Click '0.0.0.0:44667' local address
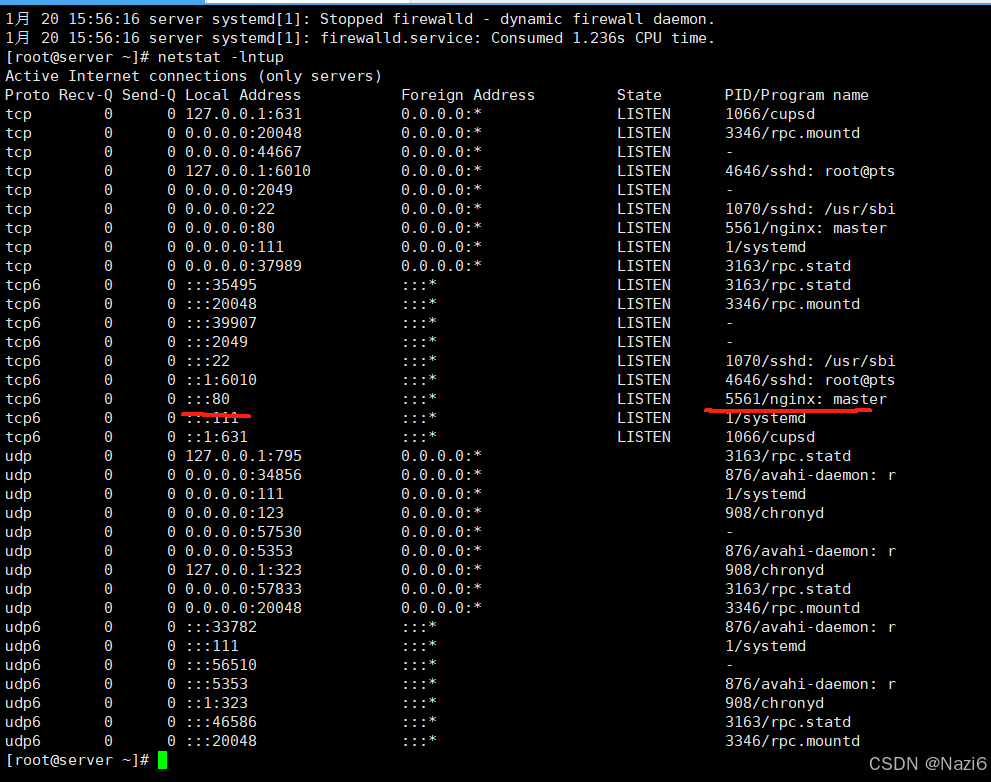 pyautogui.click(x=243, y=152)
